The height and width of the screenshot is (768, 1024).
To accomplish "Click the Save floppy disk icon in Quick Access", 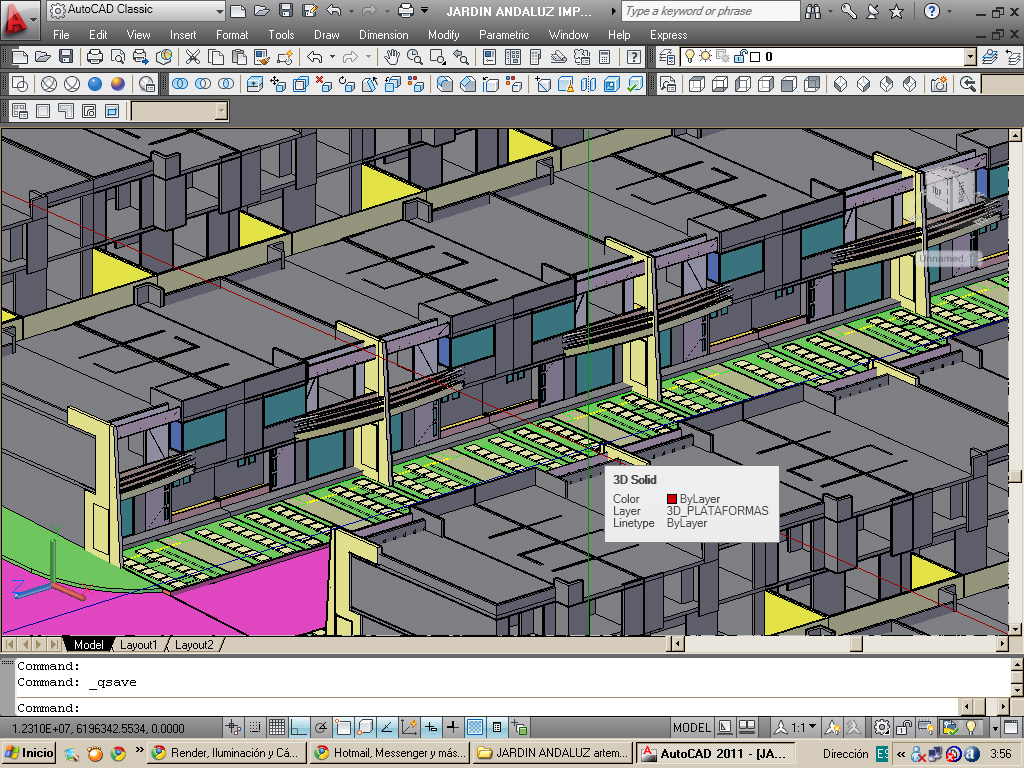I will (x=286, y=11).
